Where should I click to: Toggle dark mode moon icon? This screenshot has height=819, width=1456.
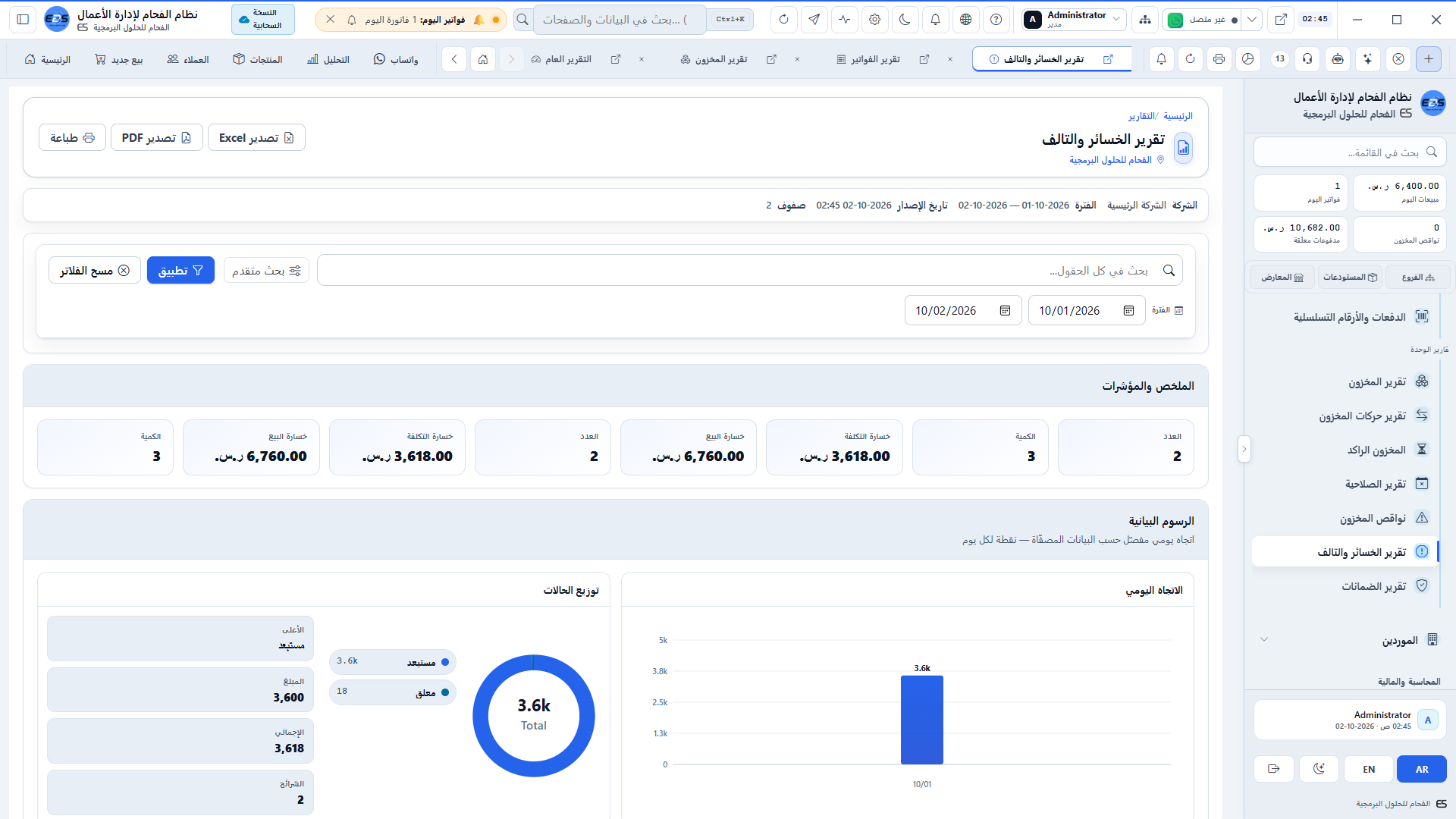[x=905, y=20]
